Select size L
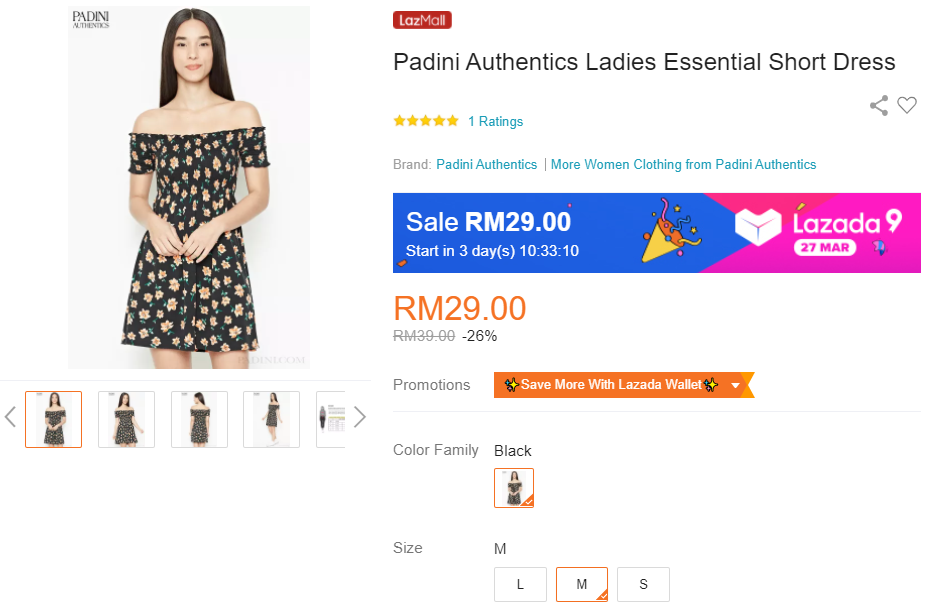Viewport: 929px width, 615px height. click(520, 584)
